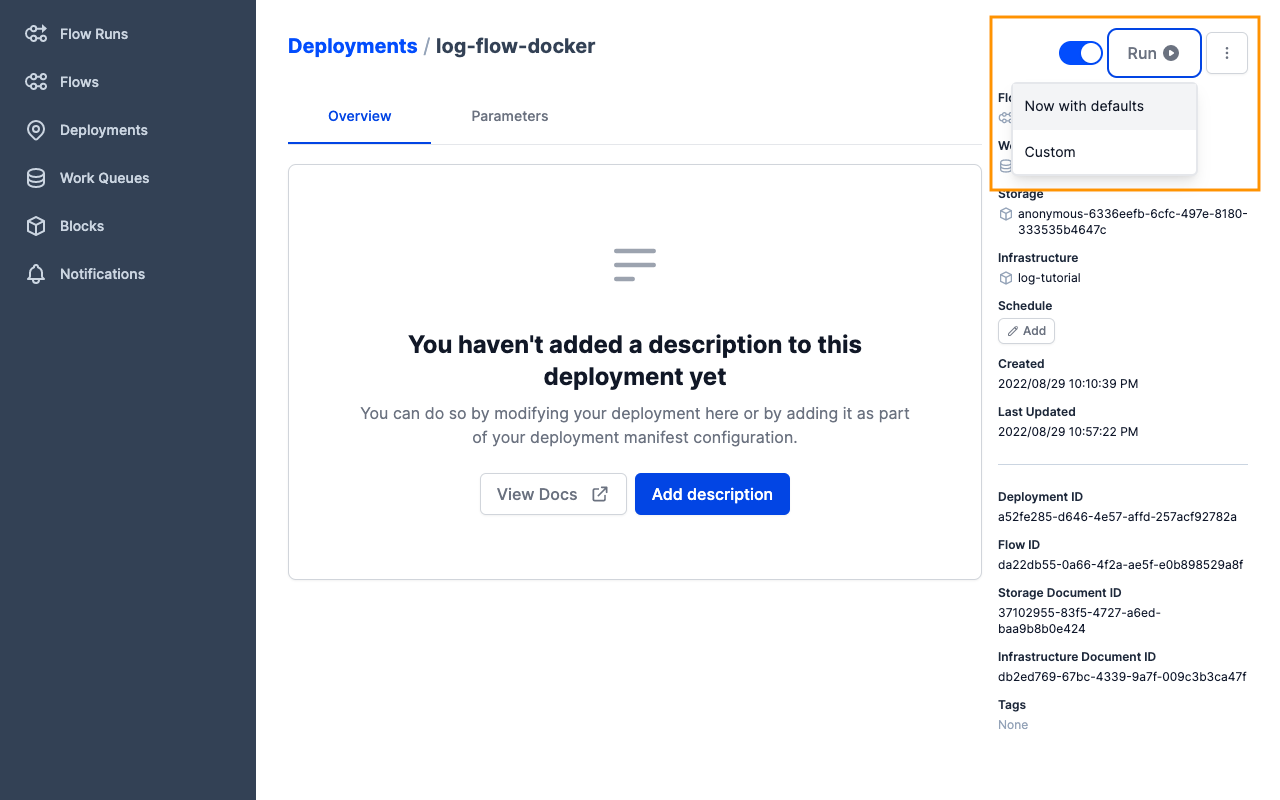The image size is (1280, 800).
Task: Click the Infrastructure block cube icon
Action: click(x=1005, y=278)
